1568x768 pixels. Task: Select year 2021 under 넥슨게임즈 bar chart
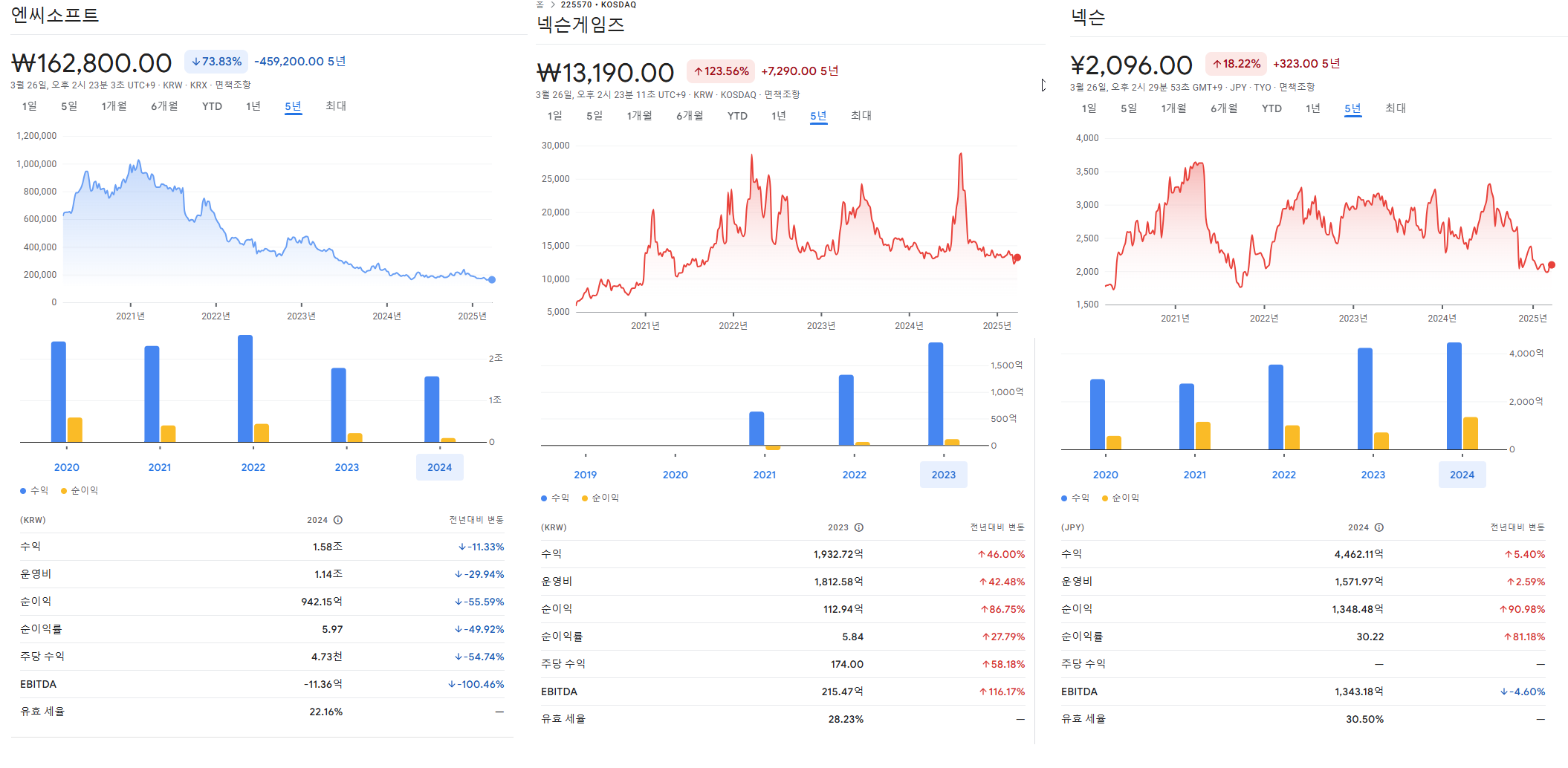point(765,475)
